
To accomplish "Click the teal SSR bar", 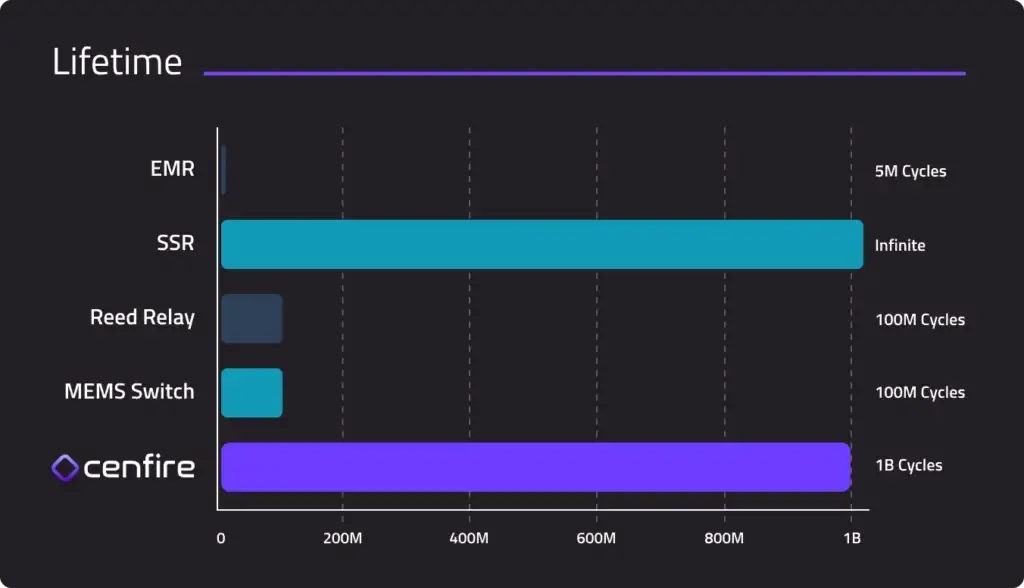I will [x=540, y=243].
